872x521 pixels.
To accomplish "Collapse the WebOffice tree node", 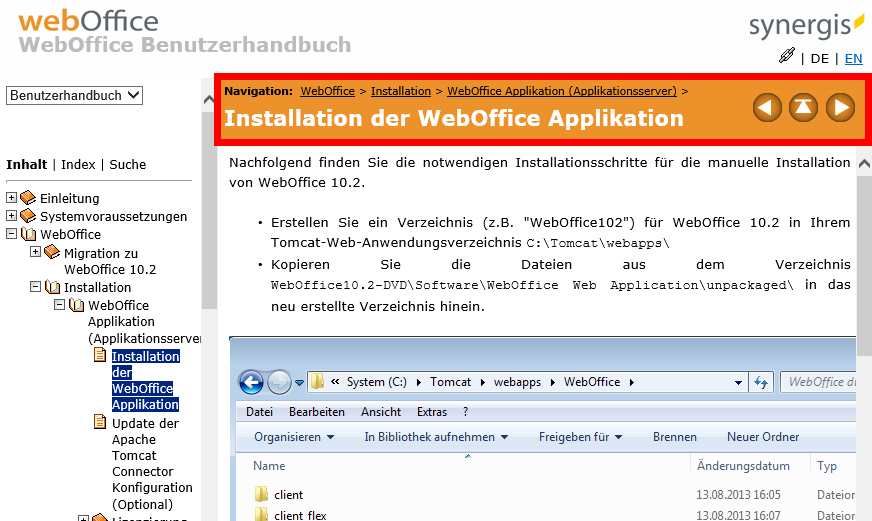I will click(11, 234).
